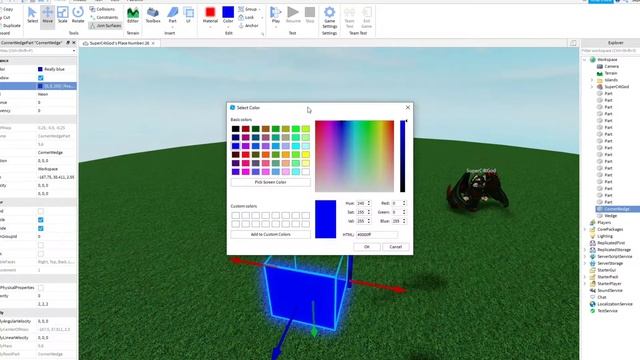Screen dimensions: 640x360
Task: Toggle the Constraints option
Action: 104,17
